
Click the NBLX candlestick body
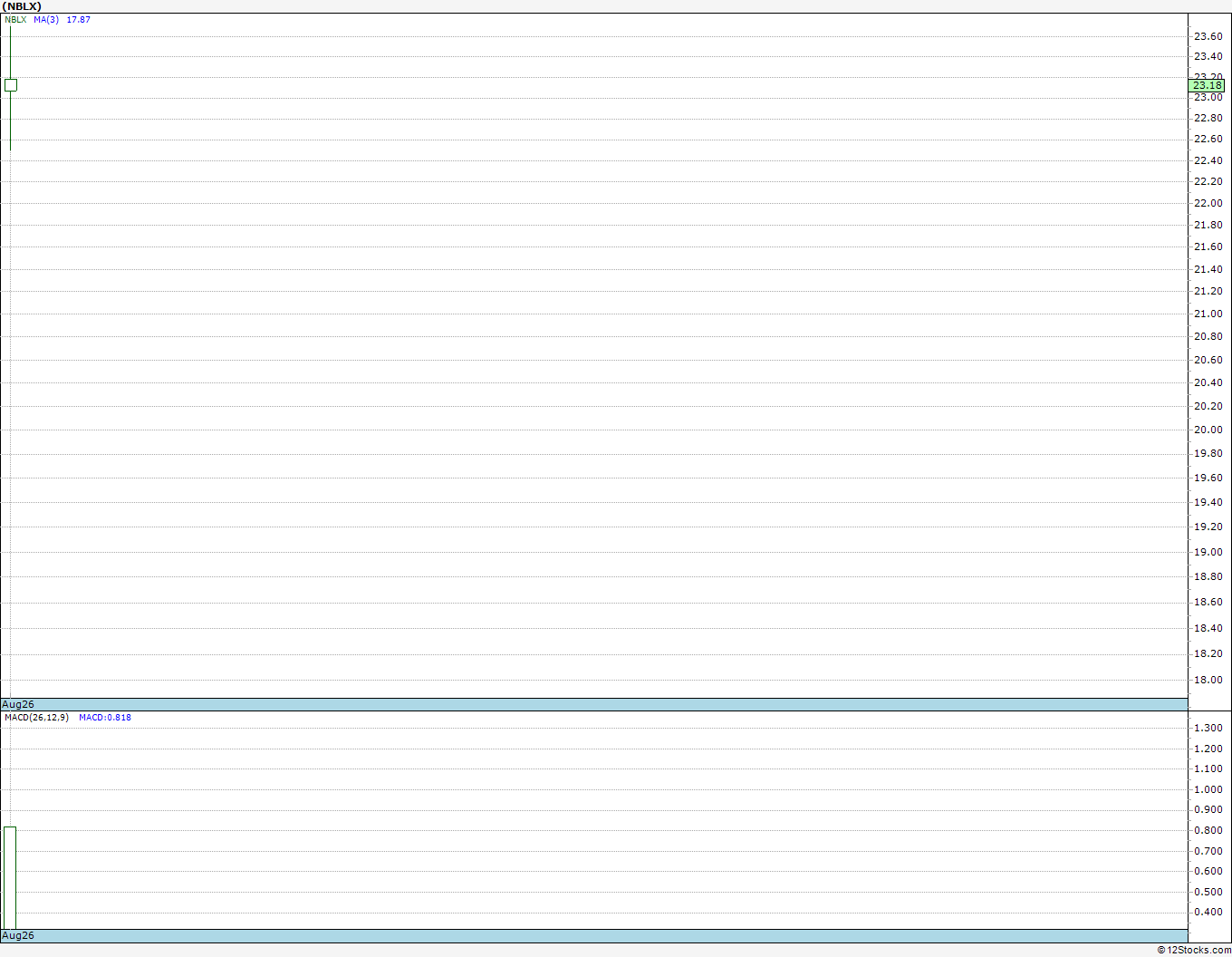pyautogui.click(x=11, y=85)
